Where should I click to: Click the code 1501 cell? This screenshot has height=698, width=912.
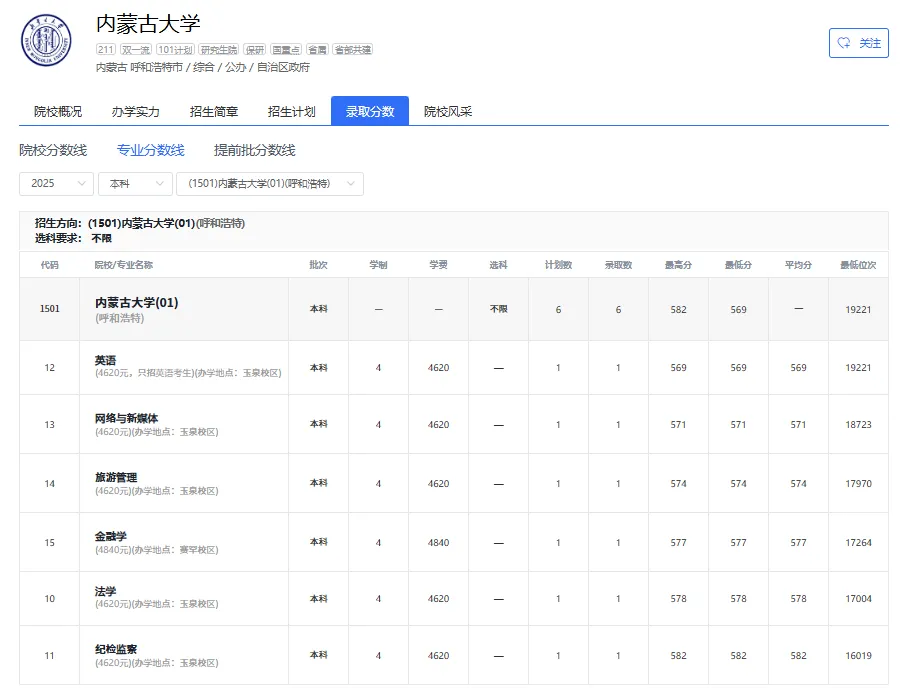[x=49, y=309]
